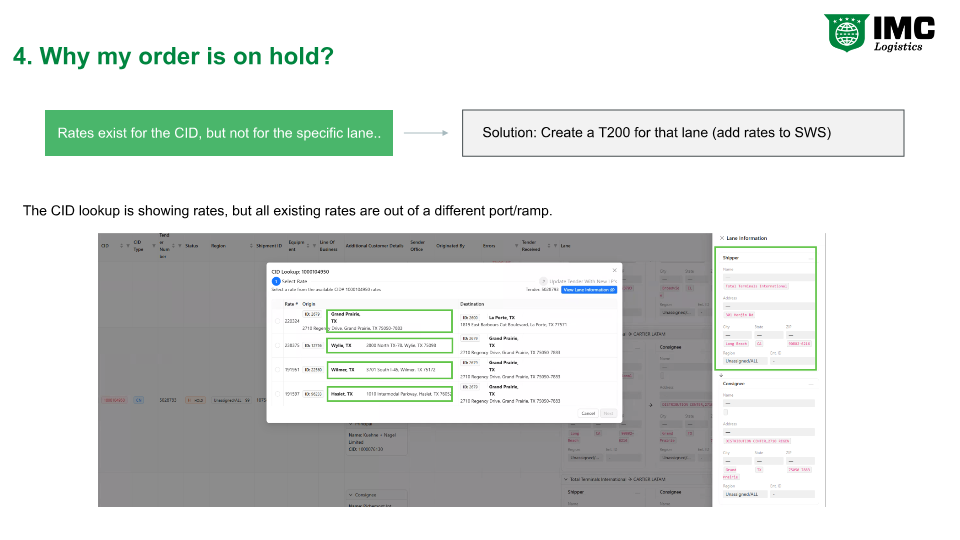Screen dimensions: 960x540
Task: Click the down arrow between Shipper and Consignee
Action: point(721,375)
